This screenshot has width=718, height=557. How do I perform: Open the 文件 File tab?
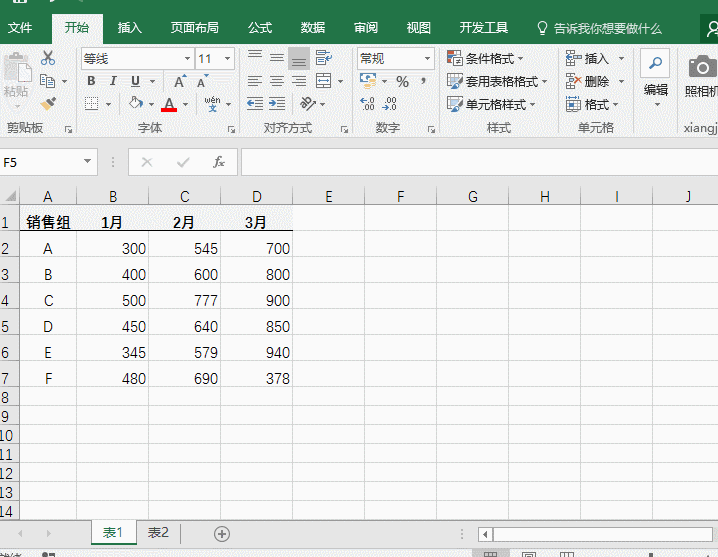coord(21,28)
